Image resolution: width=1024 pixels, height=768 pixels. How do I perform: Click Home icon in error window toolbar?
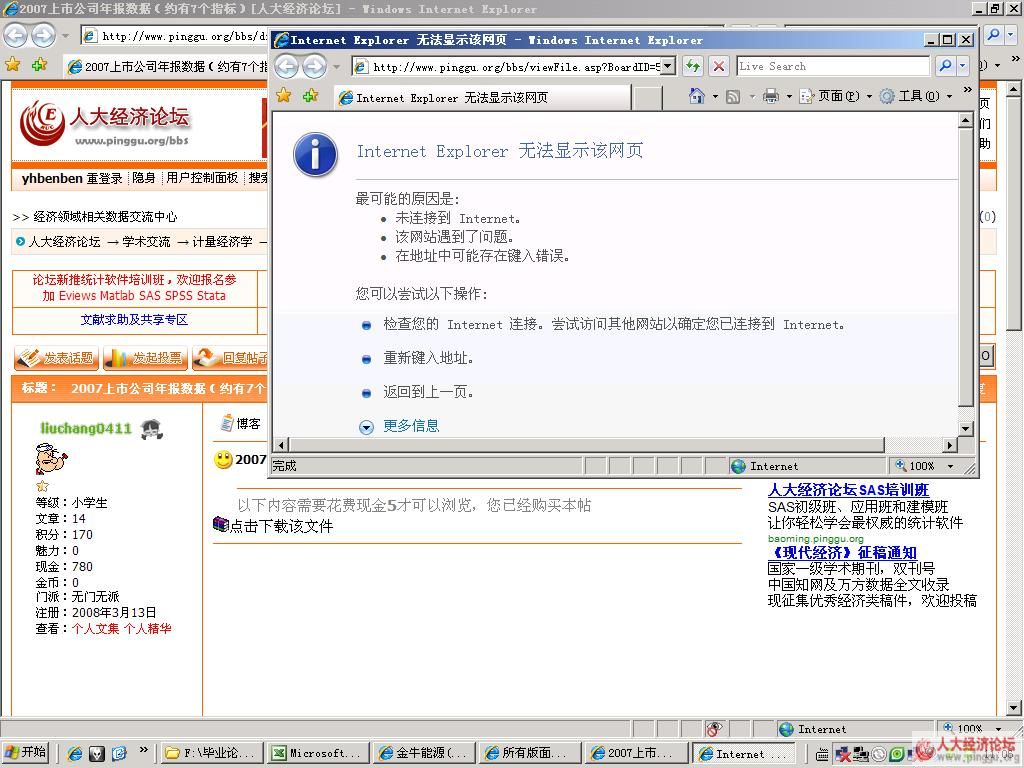(697, 97)
